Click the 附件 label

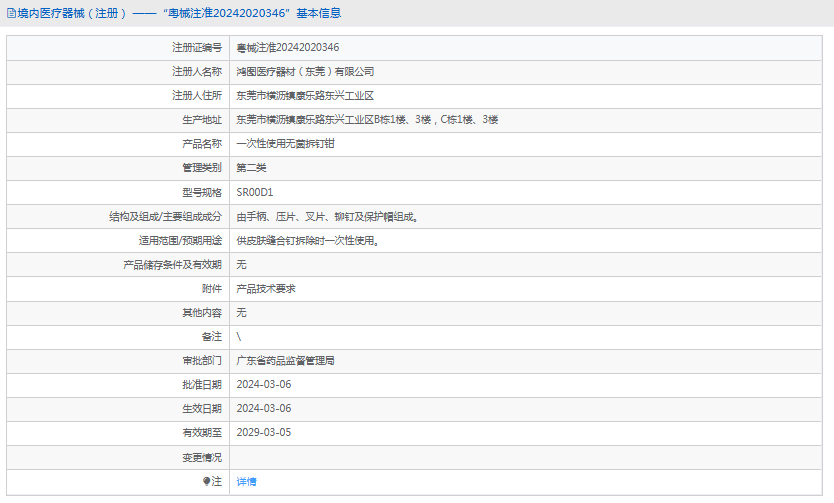pos(212,289)
